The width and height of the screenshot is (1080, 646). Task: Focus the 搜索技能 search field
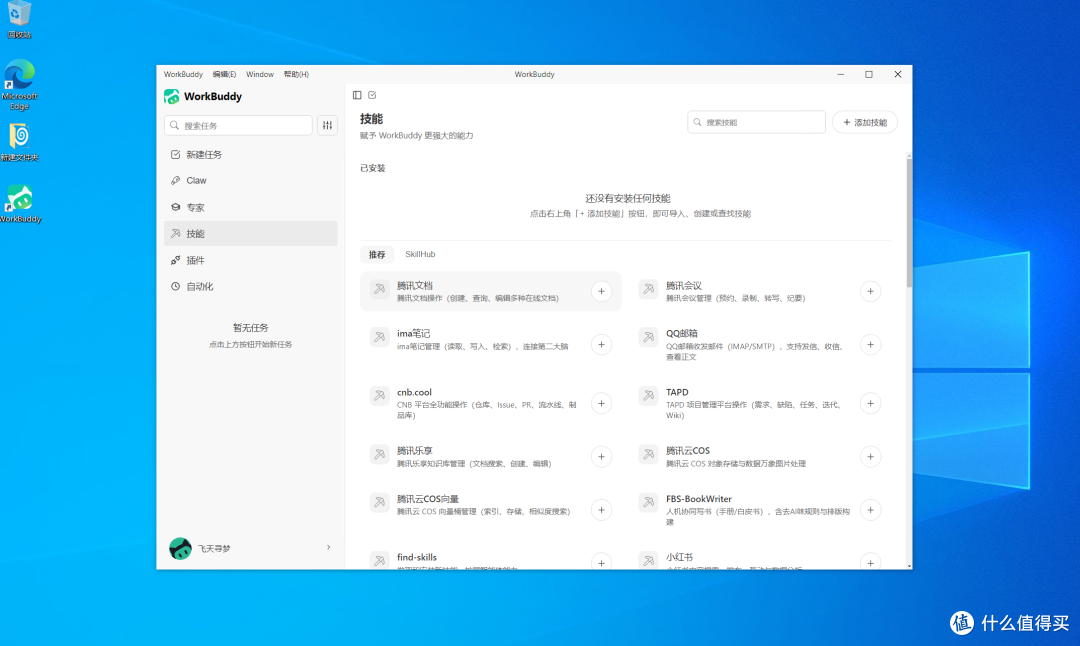pos(756,122)
